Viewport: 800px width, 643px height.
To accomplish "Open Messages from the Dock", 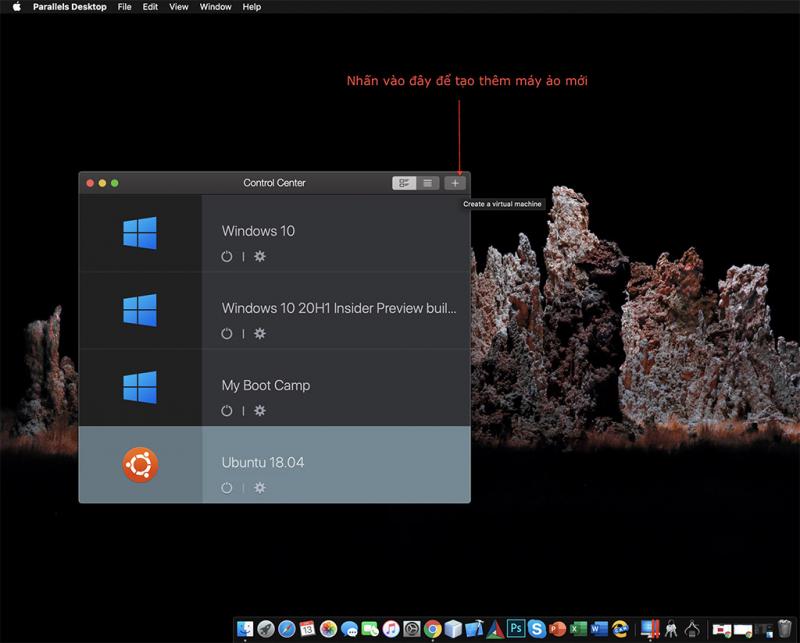I will click(349, 629).
